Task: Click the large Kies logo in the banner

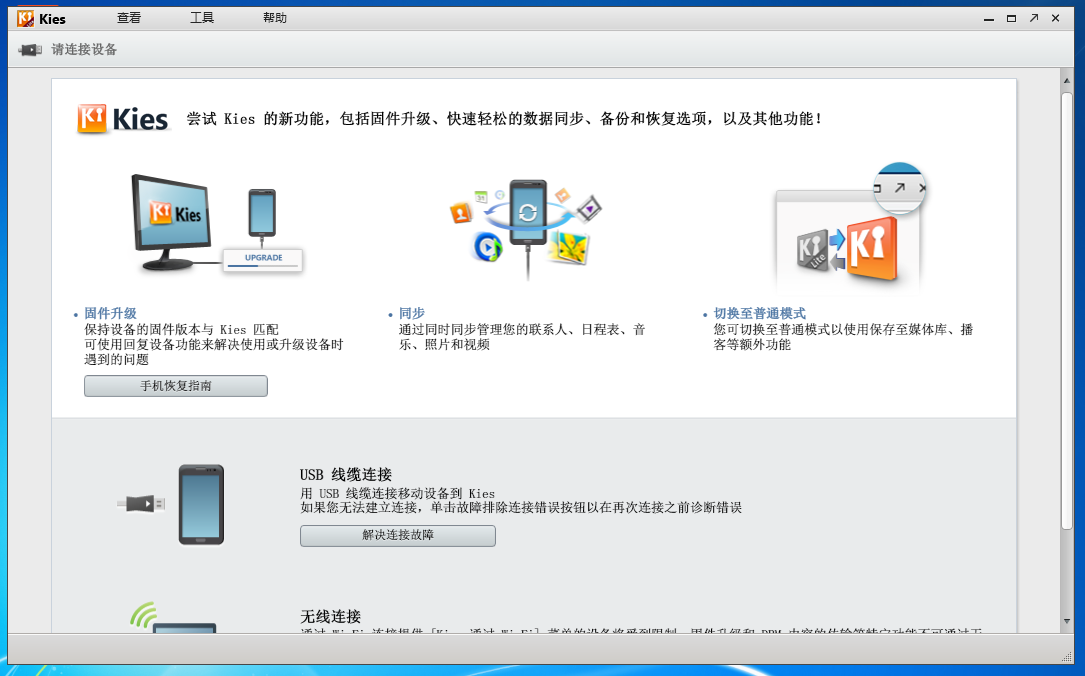Action: coord(122,119)
